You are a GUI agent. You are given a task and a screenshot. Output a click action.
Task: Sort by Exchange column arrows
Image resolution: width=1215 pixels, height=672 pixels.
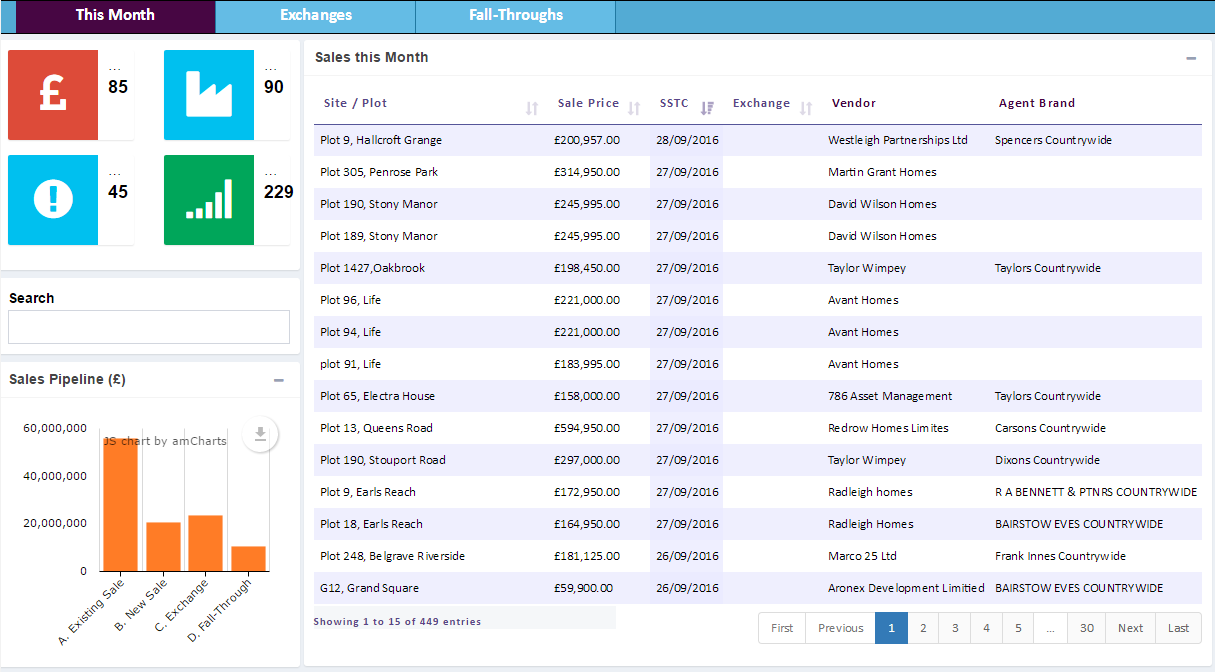(x=806, y=108)
